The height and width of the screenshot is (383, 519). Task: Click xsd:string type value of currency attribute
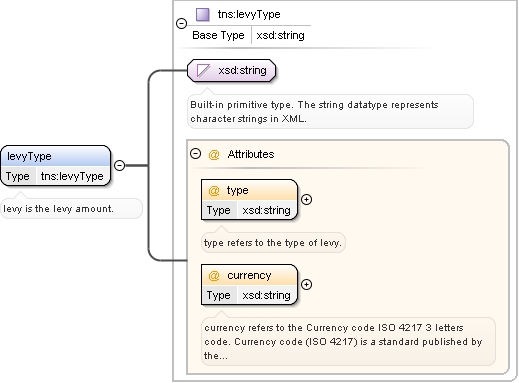pyautogui.click(x=266, y=295)
